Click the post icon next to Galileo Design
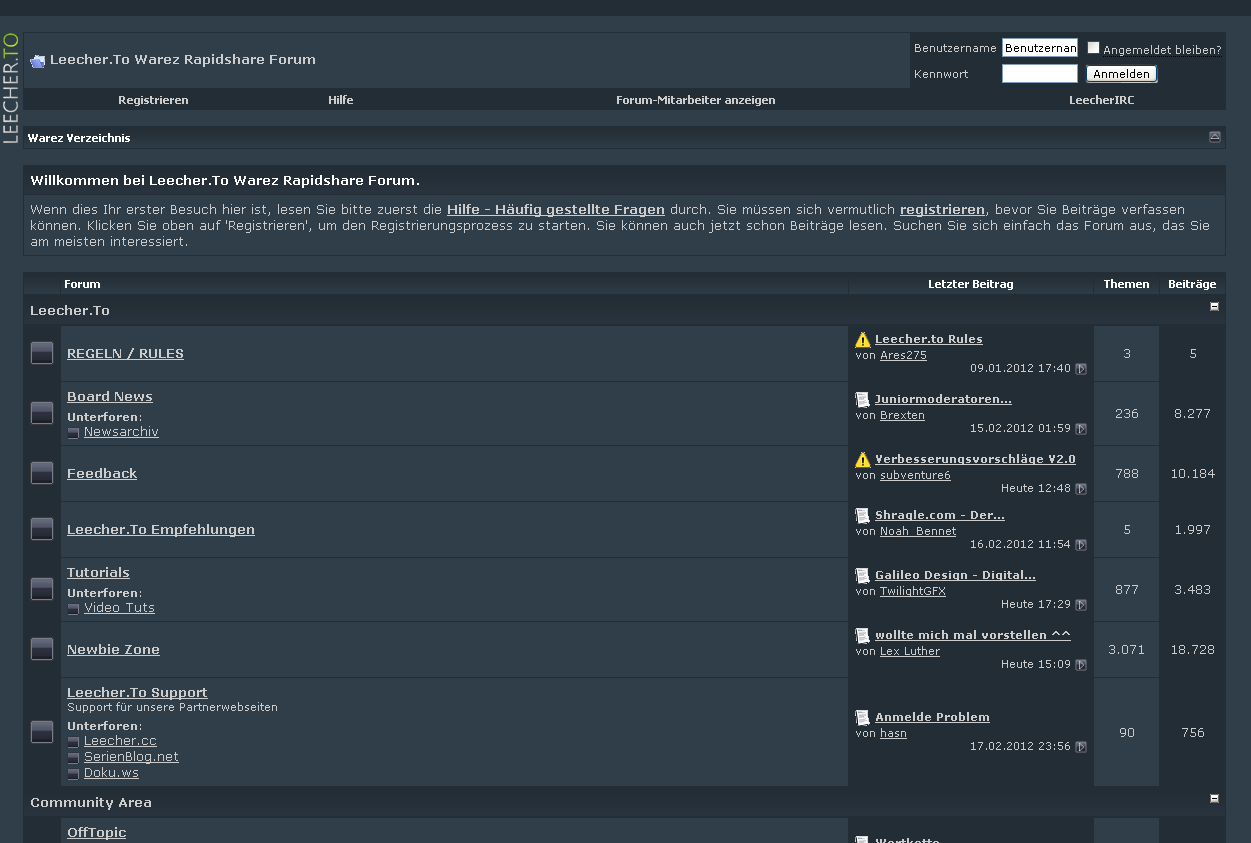Viewport: 1251px width, 843px height. click(x=863, y=576)
